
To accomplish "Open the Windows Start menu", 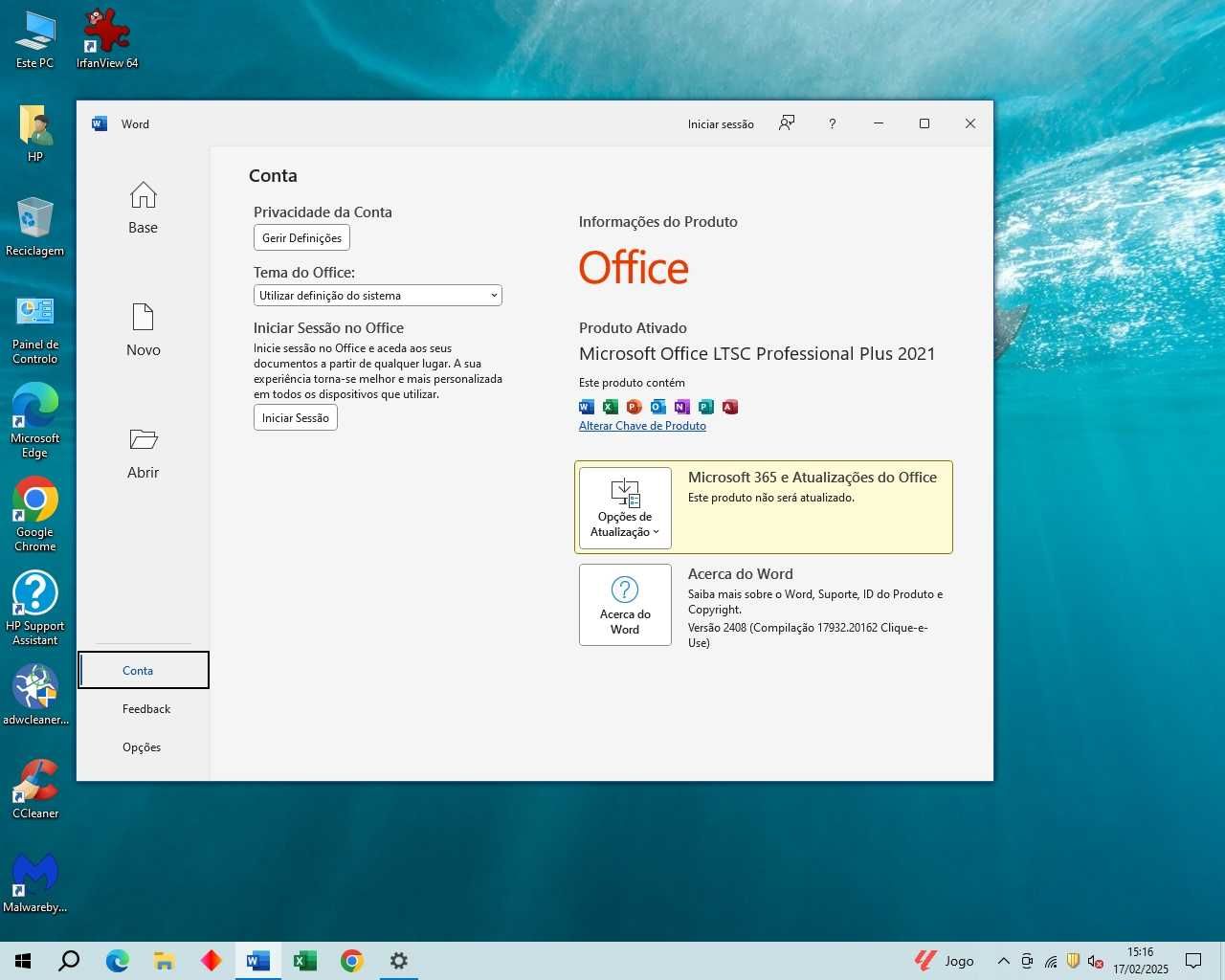I will tap(23, 961).
